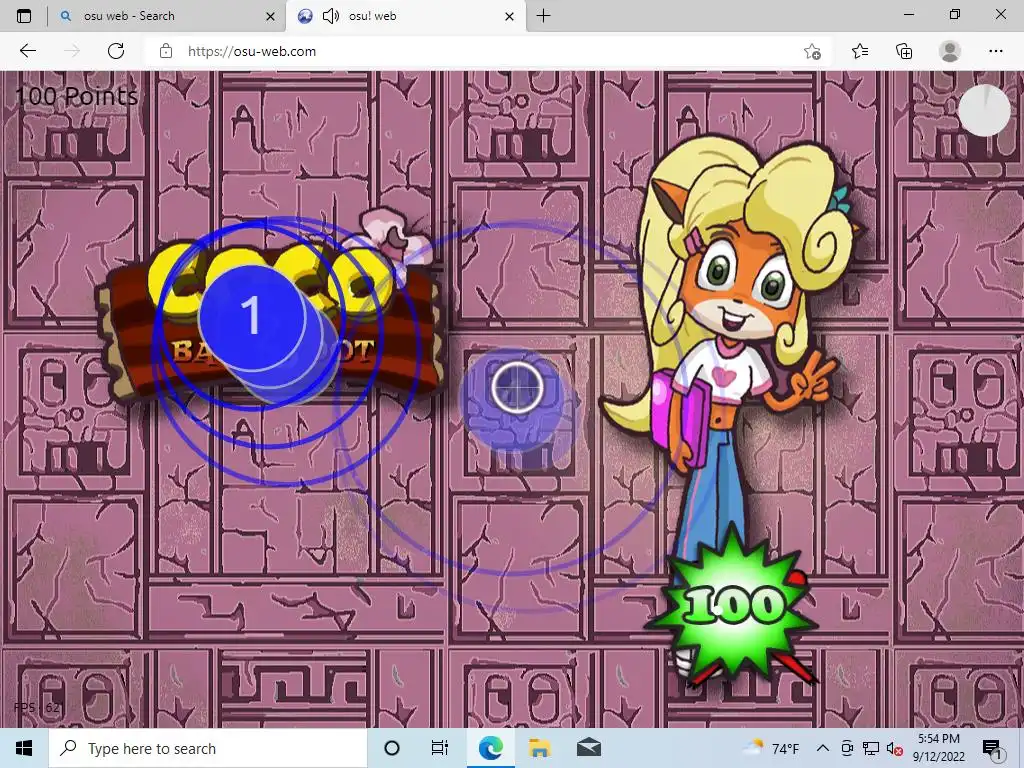View site information lock icon
Image resolution: width=1024 pixels, height=768 pixels.
click(166, 51)
